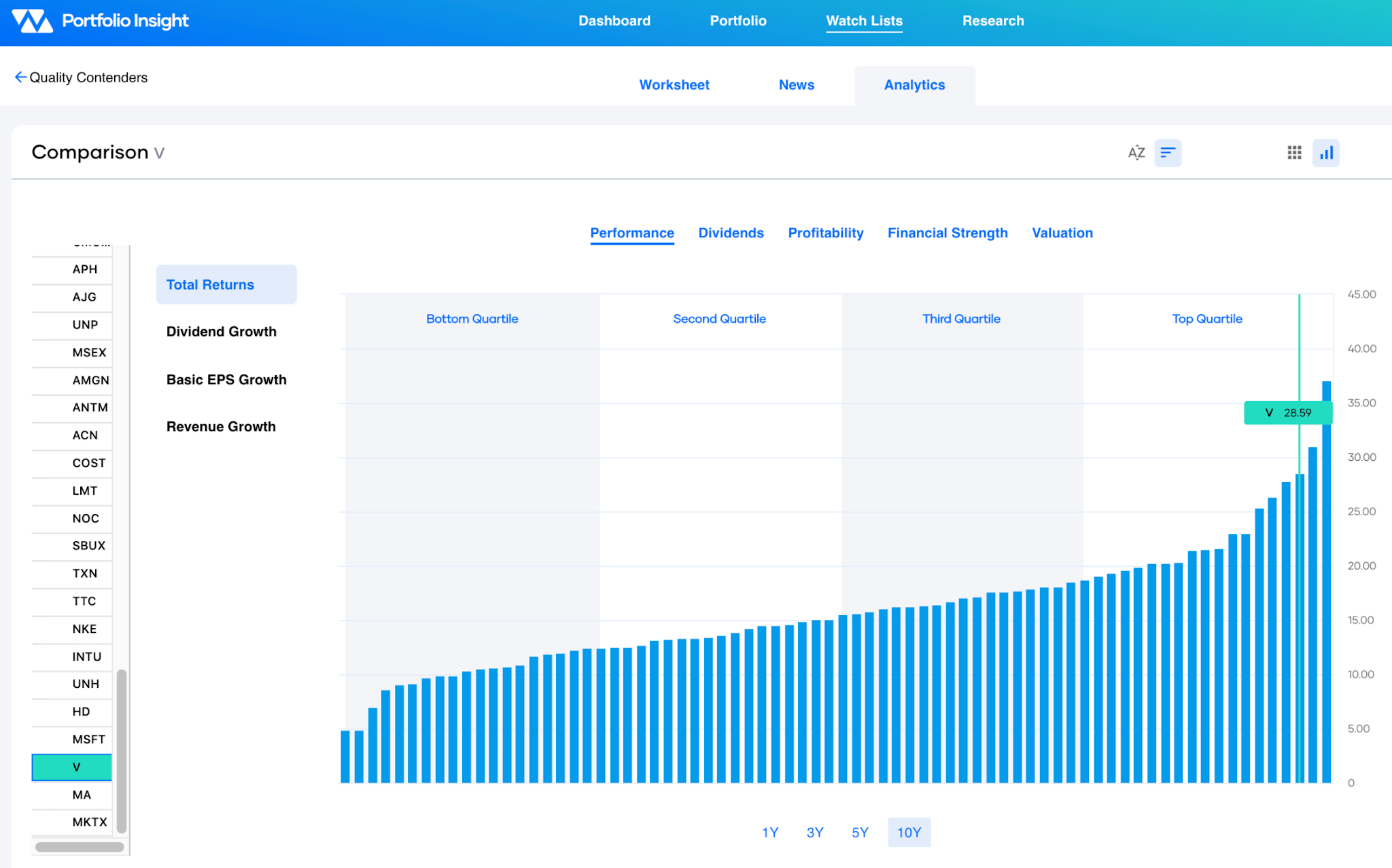Image resolution: width=1392 pixels, height=868 pixels.
Task: Open the Comparison ticker dropdown V
Action: [159, 153]
